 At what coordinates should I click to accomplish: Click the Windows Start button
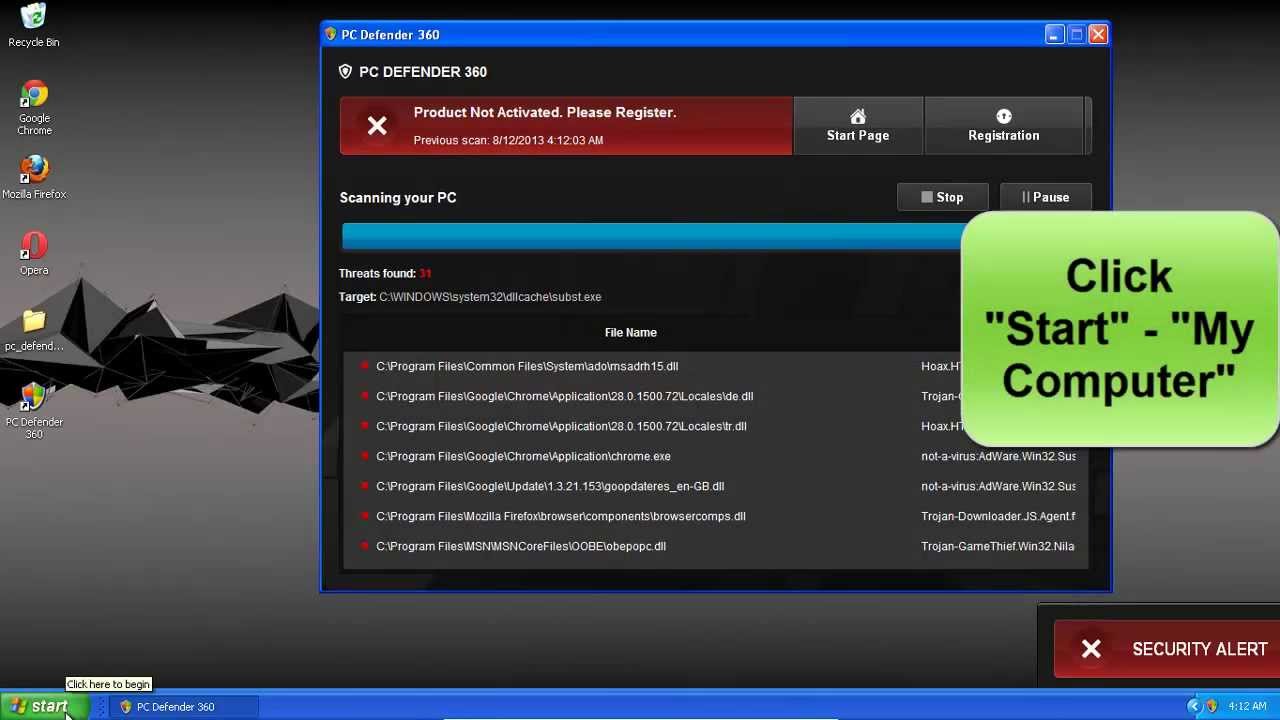[x=45, y=707]
